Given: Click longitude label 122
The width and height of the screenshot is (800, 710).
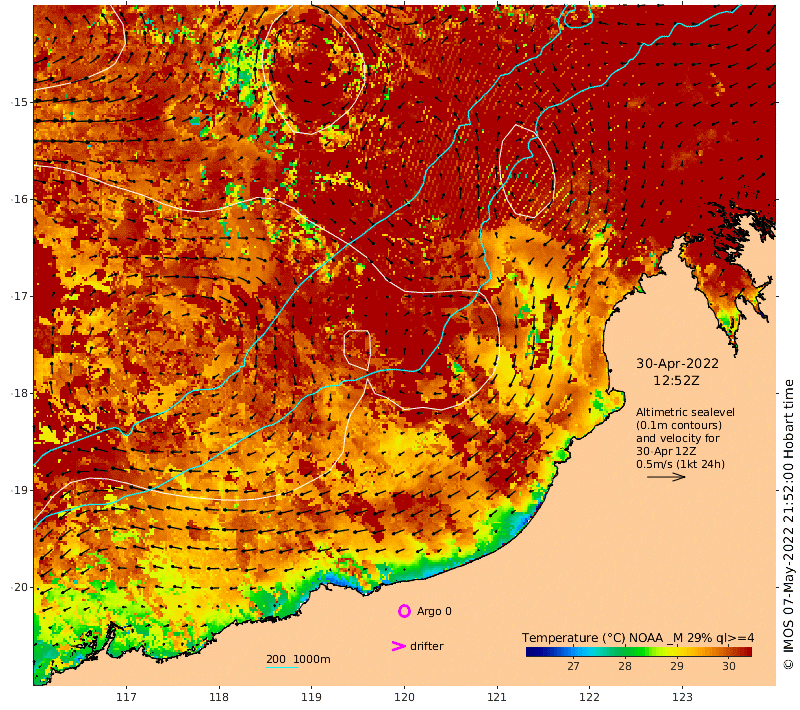Looking at the screenshot, I should pyautogui.click(x=590, y=697).
